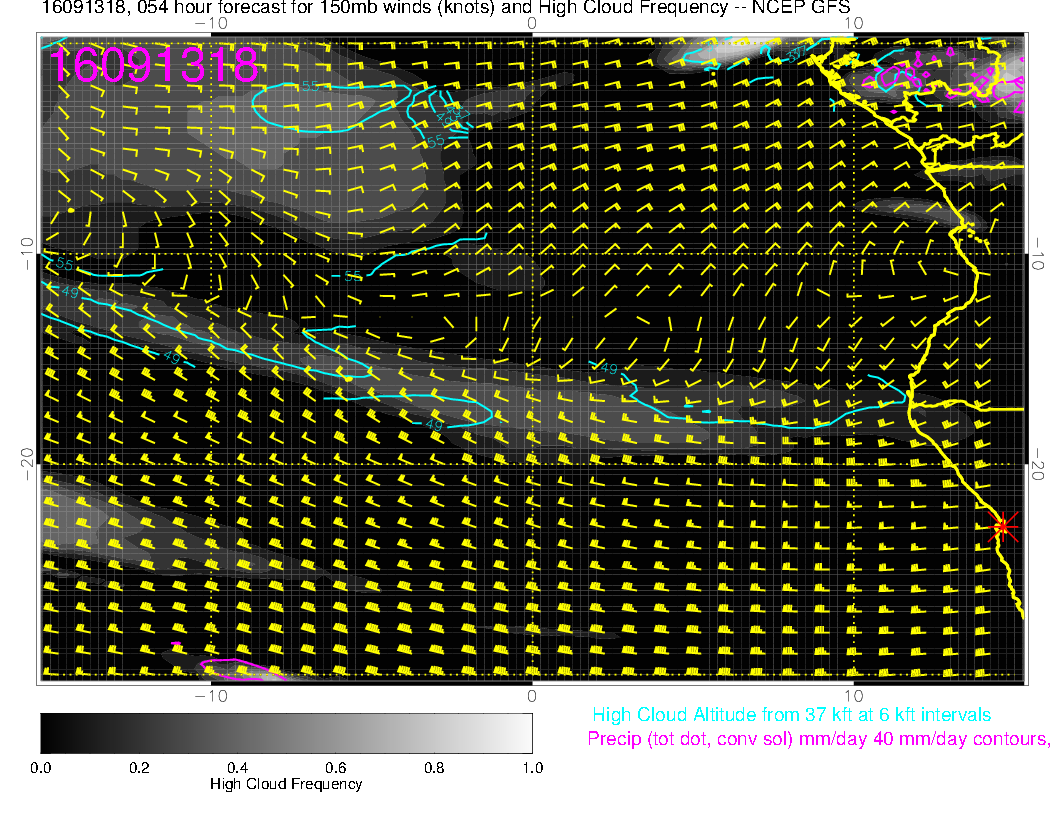
Task: Click the 0.4 colorbar tick label
Action: click(x=237, y=768)
